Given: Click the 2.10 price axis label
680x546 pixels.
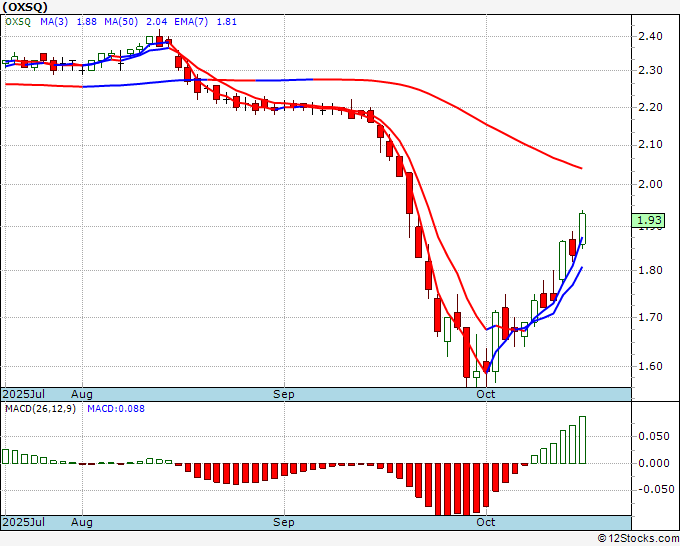Looking at the screenshot, I should click(651, 144).
